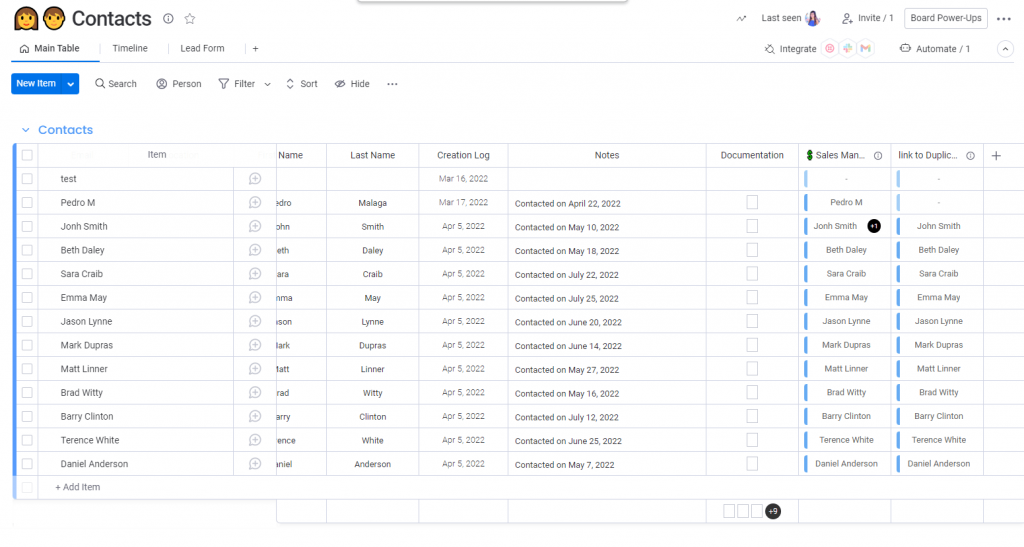The image size is (1024, 547).
Task: Collapse the board header with chevron
Action: [1005, 49]
